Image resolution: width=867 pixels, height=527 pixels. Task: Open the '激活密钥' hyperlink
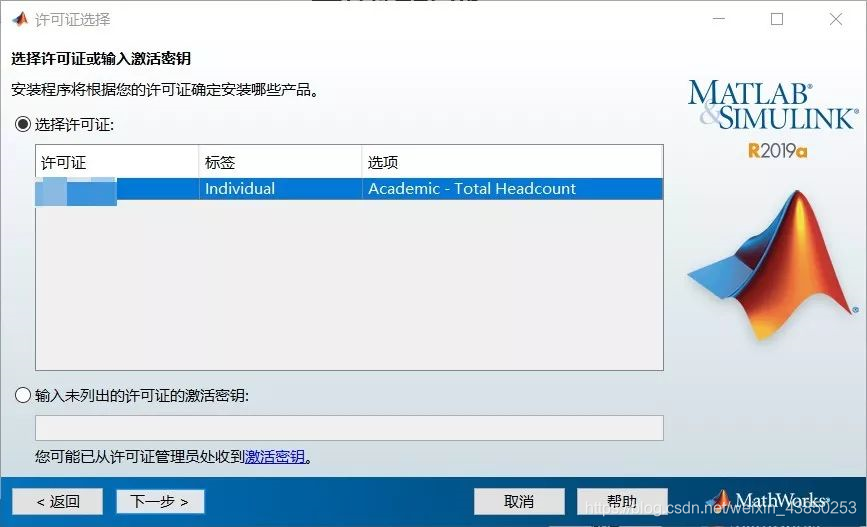click(275, 457)
